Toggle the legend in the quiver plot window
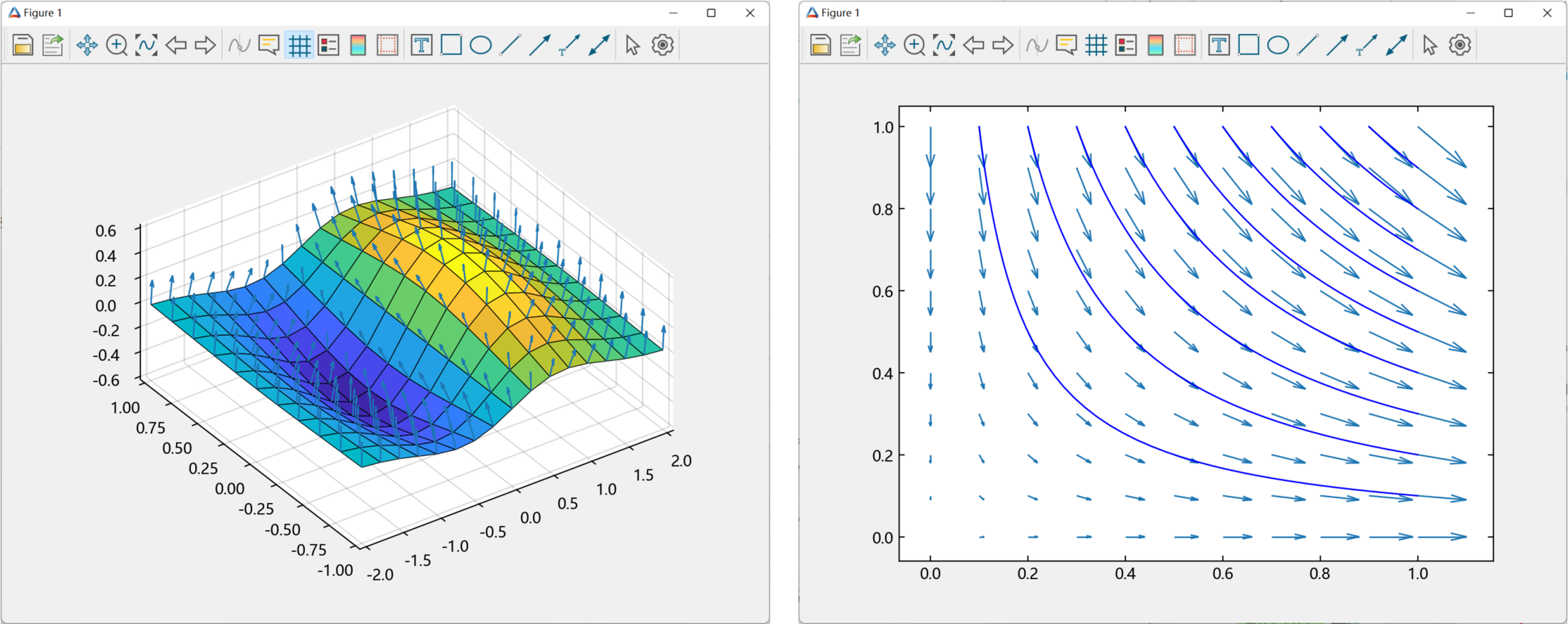Image resolution: width=1568 pixels, height=624 pixels. tap(1126, 45)
